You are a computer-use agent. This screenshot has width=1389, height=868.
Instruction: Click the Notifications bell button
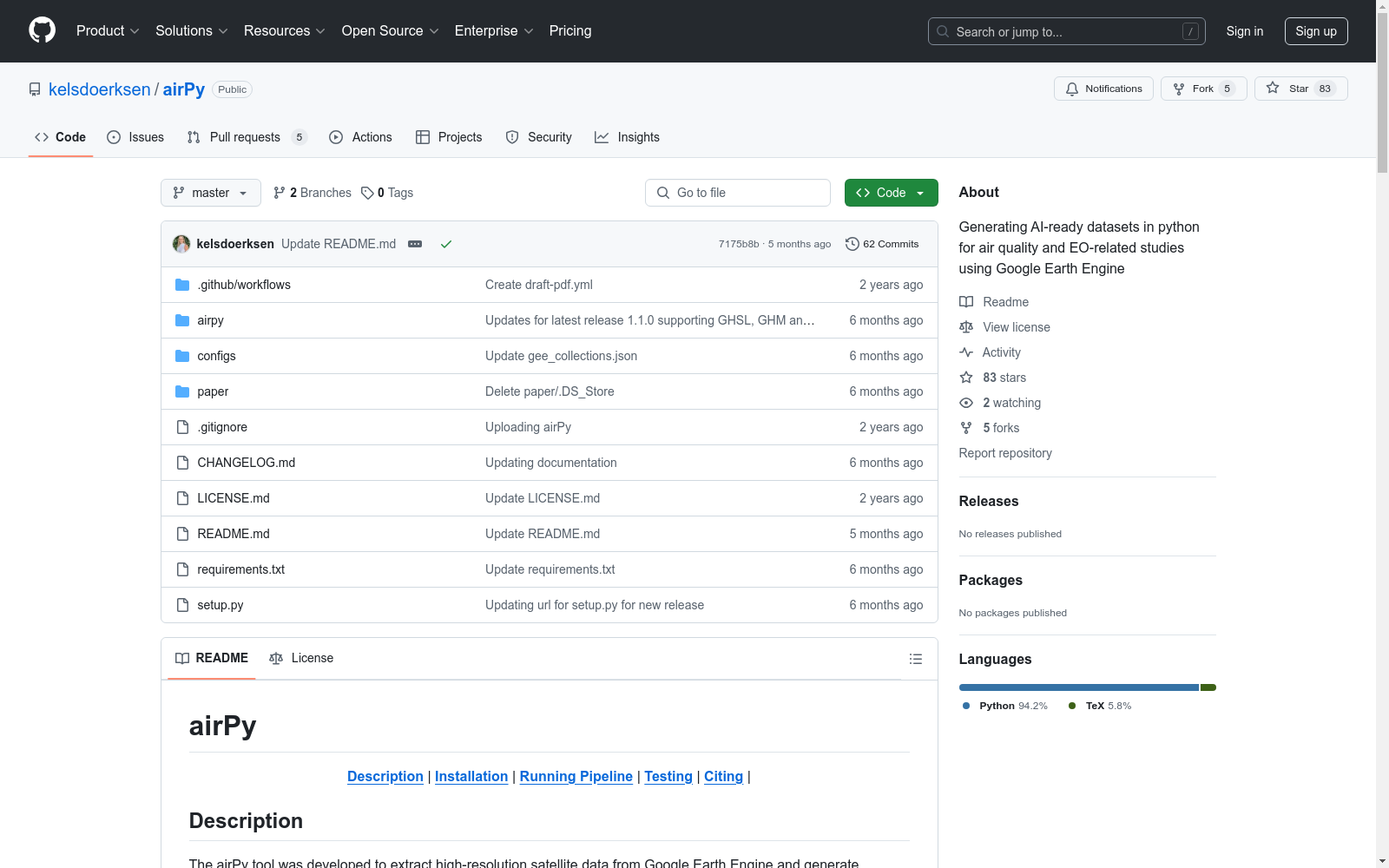(1103, 89)
